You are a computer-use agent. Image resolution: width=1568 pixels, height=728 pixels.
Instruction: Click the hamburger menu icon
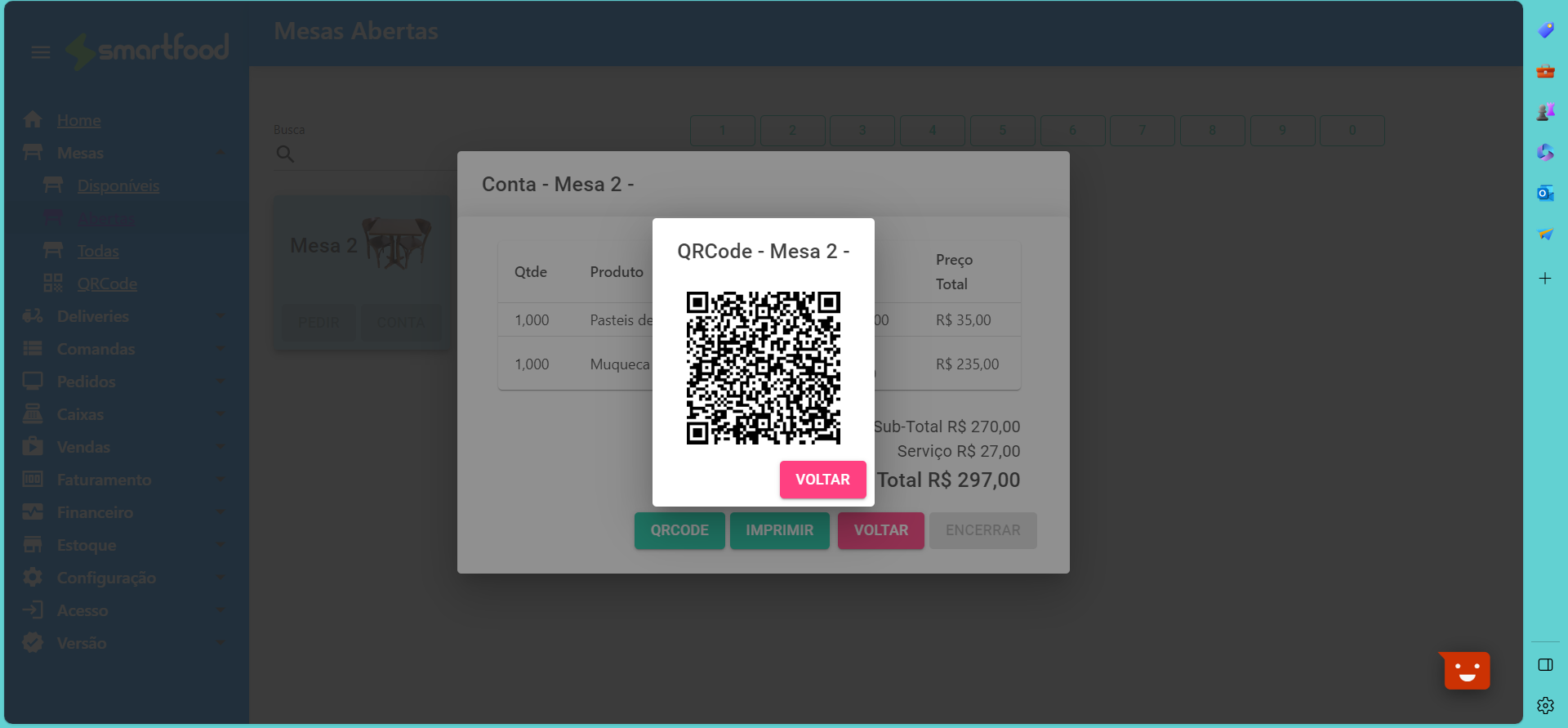click(x=40, y=52)
